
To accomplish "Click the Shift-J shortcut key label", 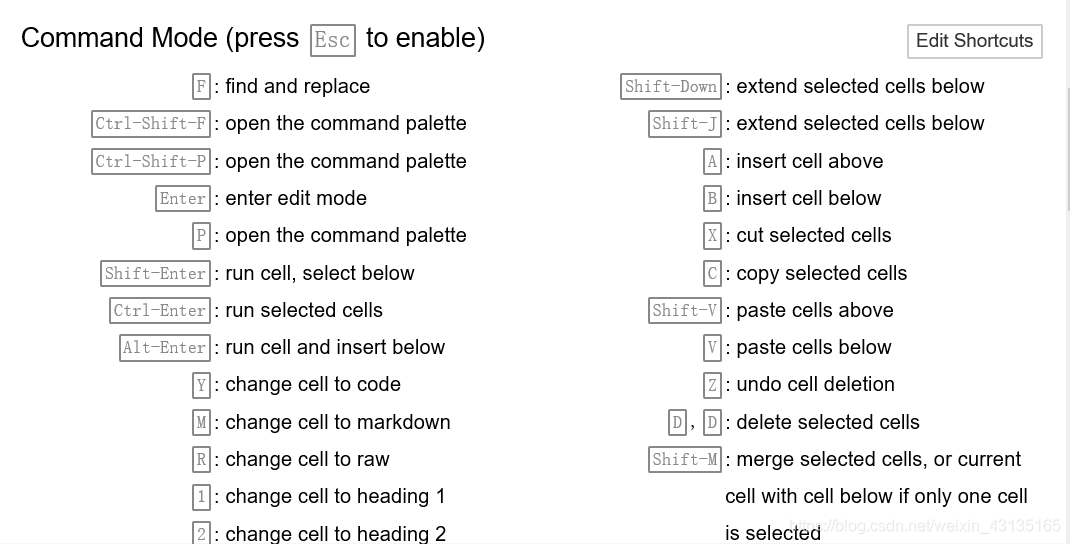I will pyautogui.click(x=685, y=124).
